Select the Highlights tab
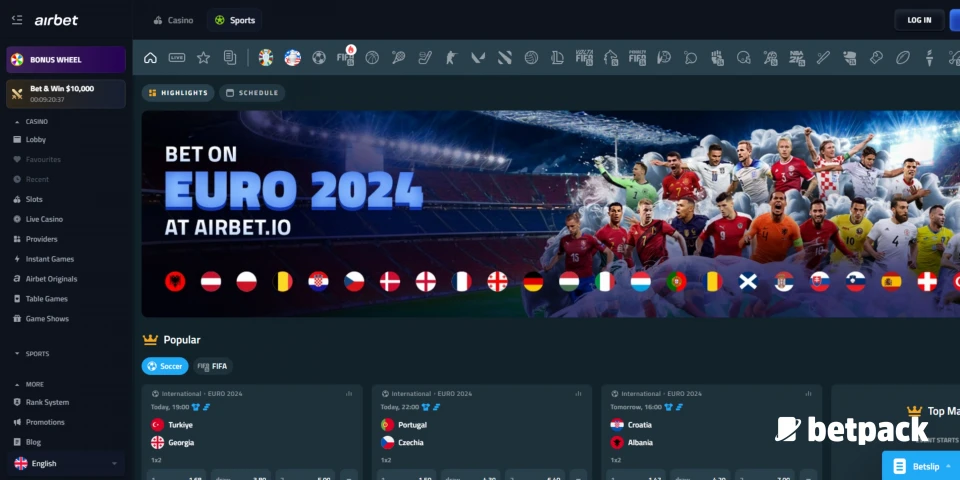Screen dimensions: 960x480 click(178, 93)
